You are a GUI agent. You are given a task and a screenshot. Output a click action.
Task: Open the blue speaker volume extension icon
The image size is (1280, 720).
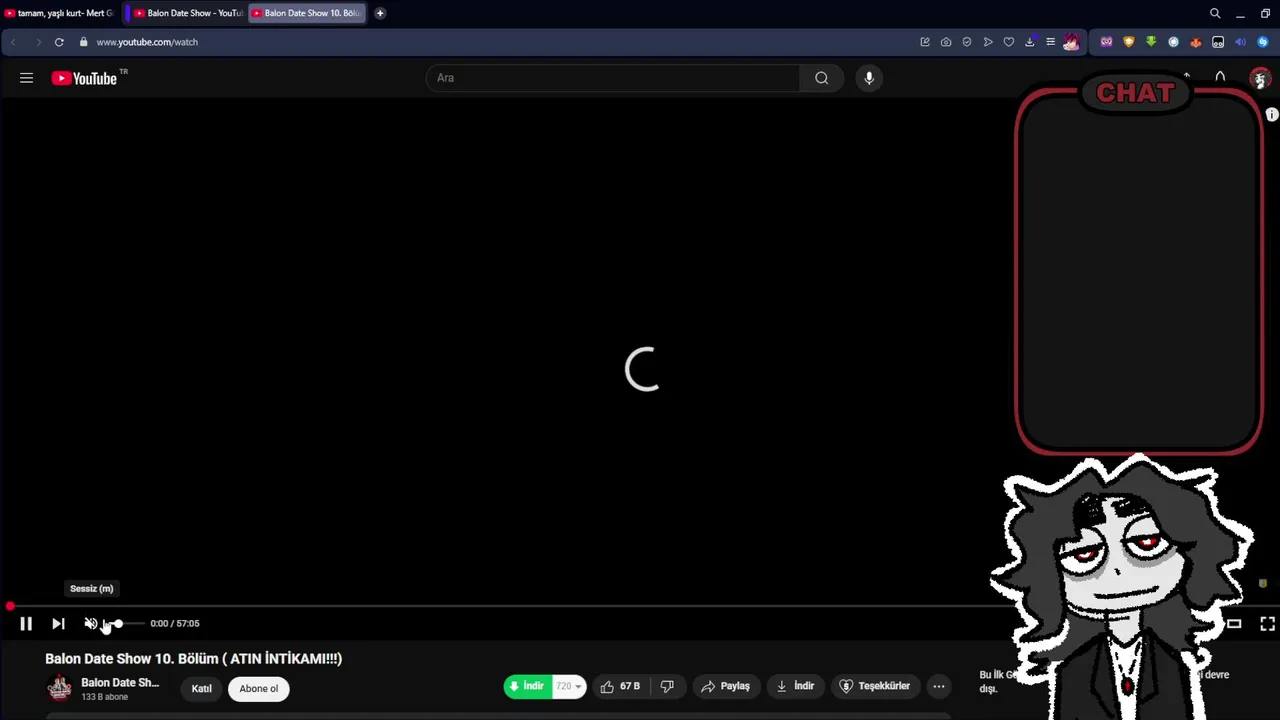(x=1240, y=42)
